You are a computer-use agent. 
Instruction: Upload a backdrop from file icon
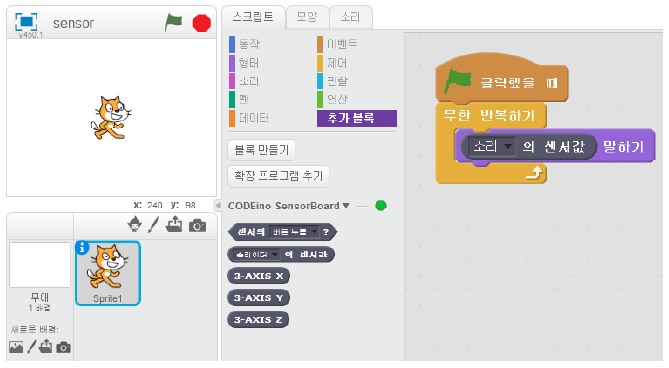(x=45, y=346)
